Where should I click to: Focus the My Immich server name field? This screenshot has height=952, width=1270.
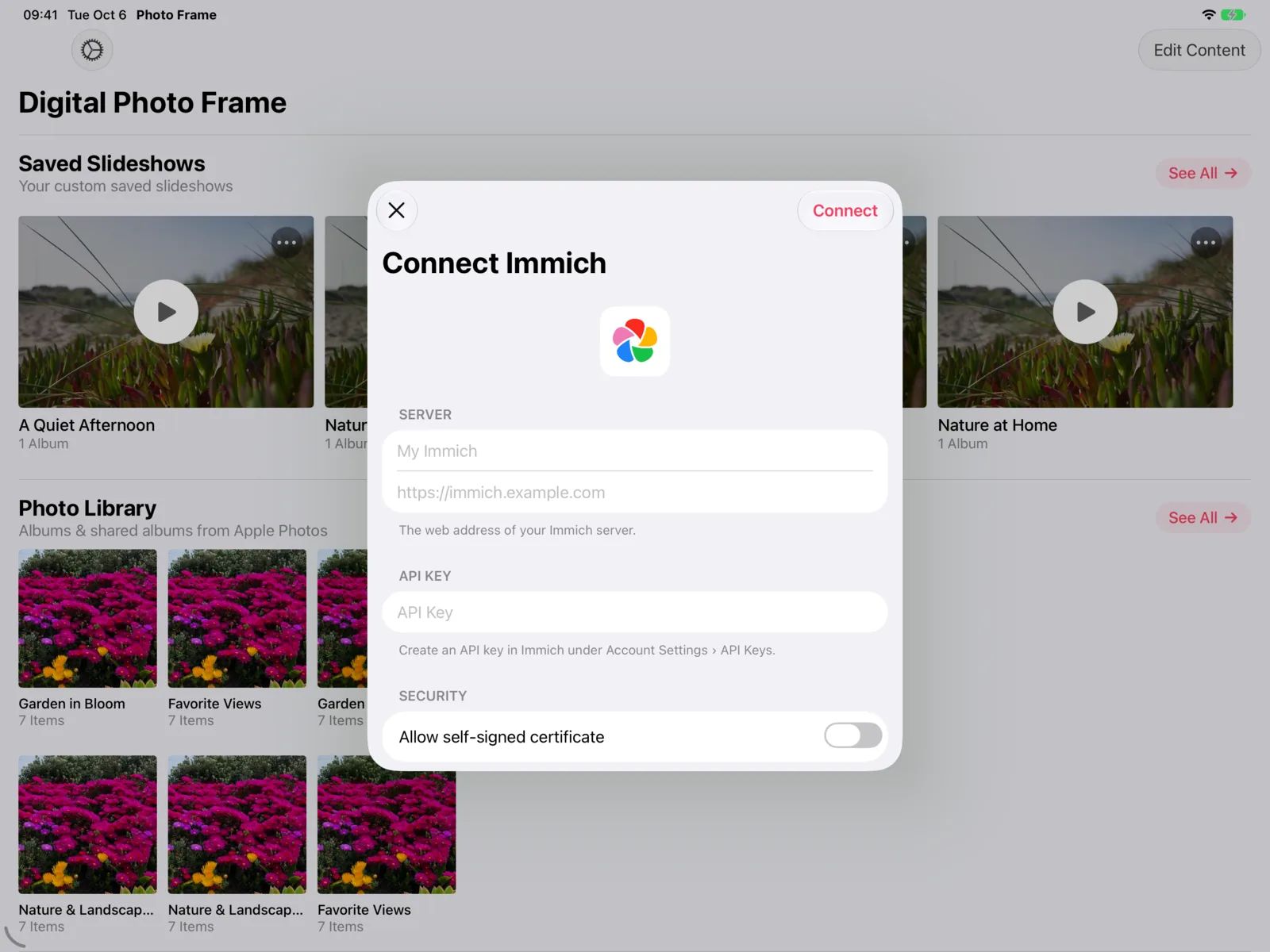pyautogui.click(x=635, y=451)
